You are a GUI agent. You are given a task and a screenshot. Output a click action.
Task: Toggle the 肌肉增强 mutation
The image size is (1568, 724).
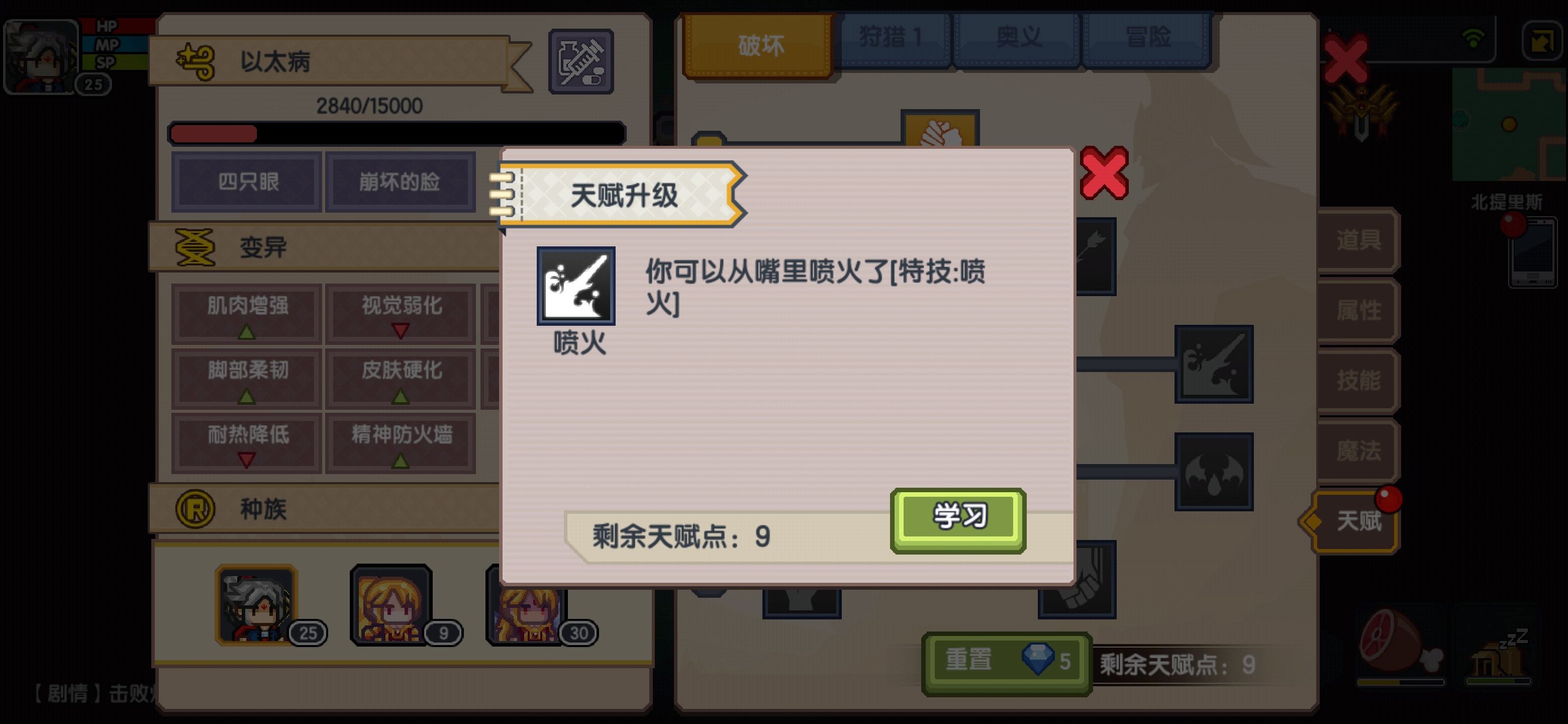coord(247,314)
